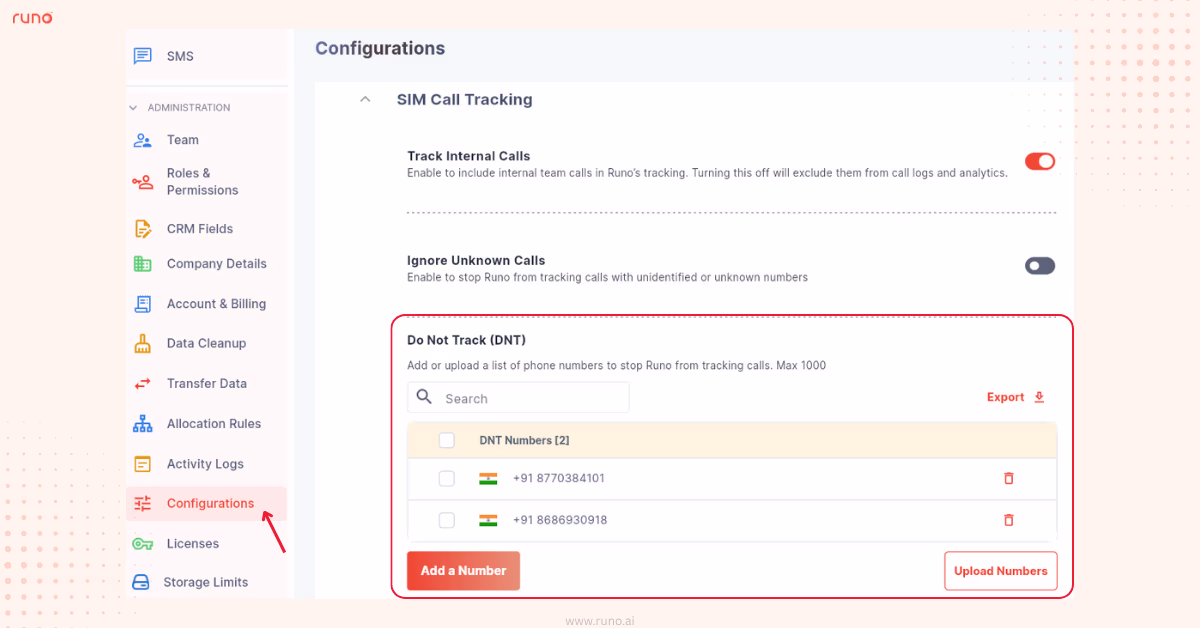The image size is (1200, 628).
Task: Click the Roles & Permissions icon
Action: [x=141, y=181]
